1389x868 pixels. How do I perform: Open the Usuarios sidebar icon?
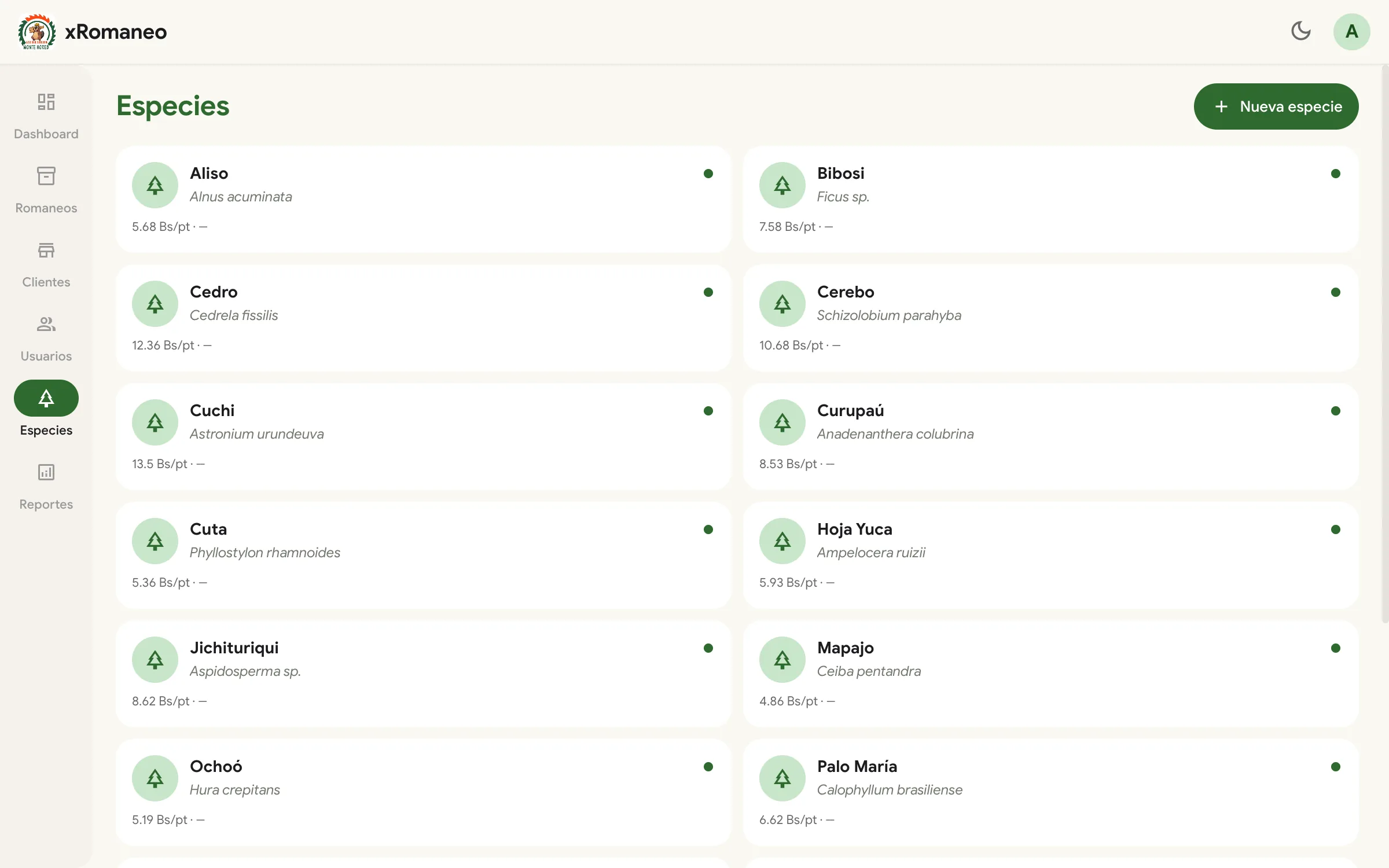pos(46,324)
